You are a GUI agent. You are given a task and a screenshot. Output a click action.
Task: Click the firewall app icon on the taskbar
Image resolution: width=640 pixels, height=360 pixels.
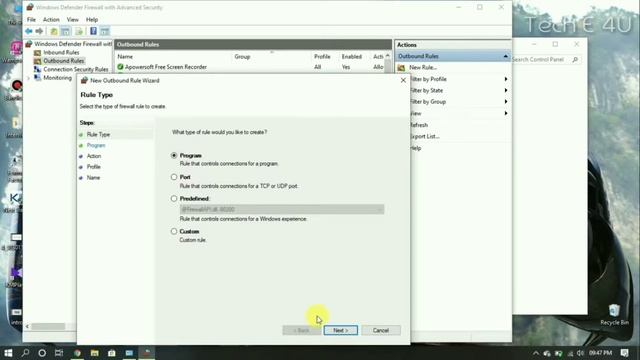147,353
